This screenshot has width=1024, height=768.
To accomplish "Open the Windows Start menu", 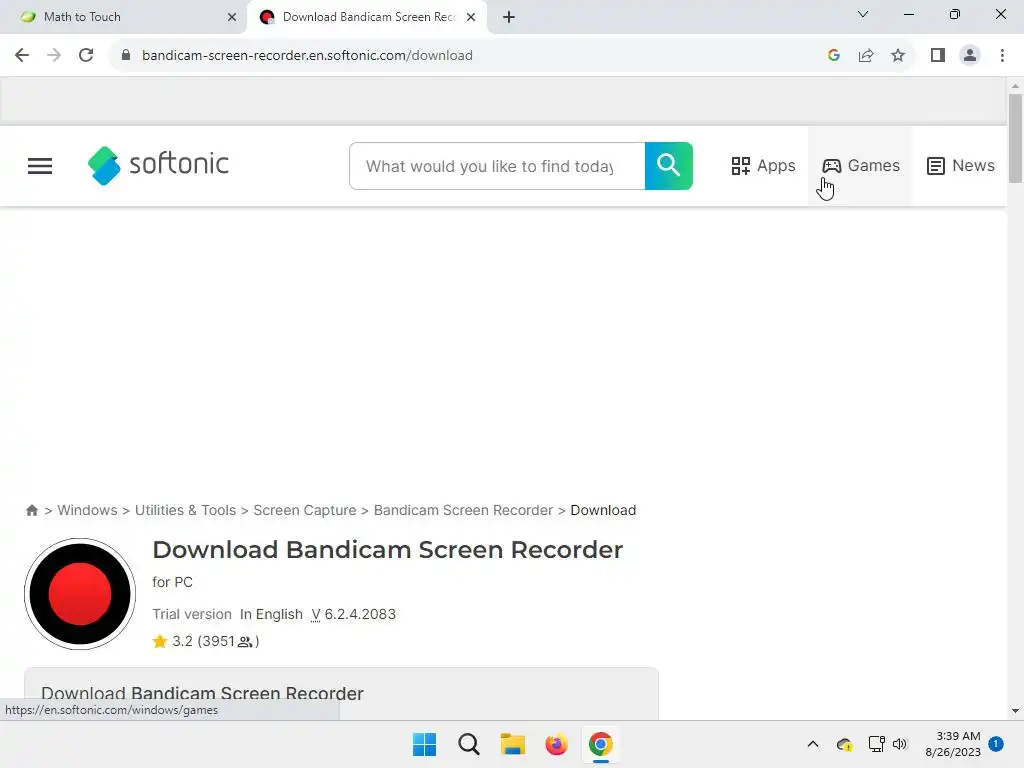I will [x=424, y=744].
